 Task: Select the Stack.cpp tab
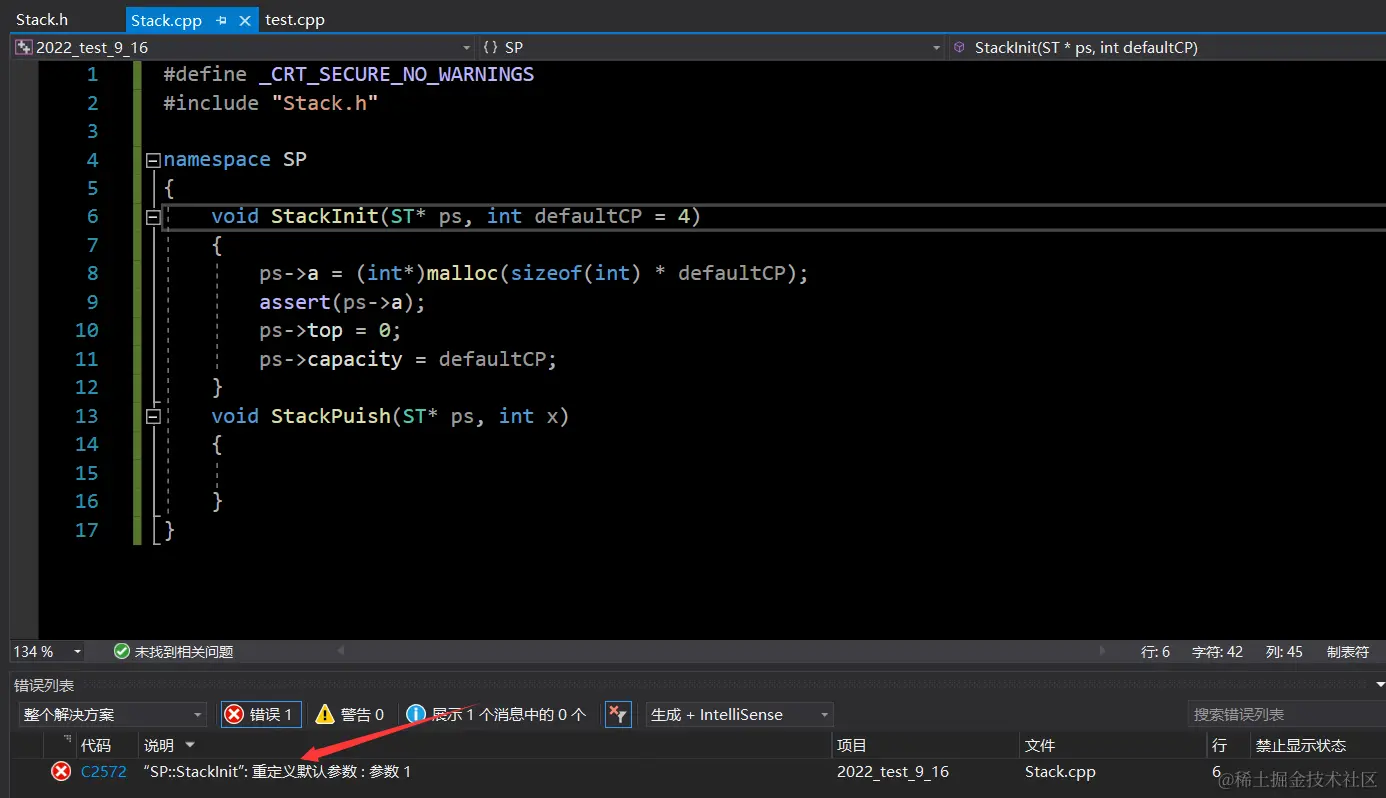(x=166, y=20)
